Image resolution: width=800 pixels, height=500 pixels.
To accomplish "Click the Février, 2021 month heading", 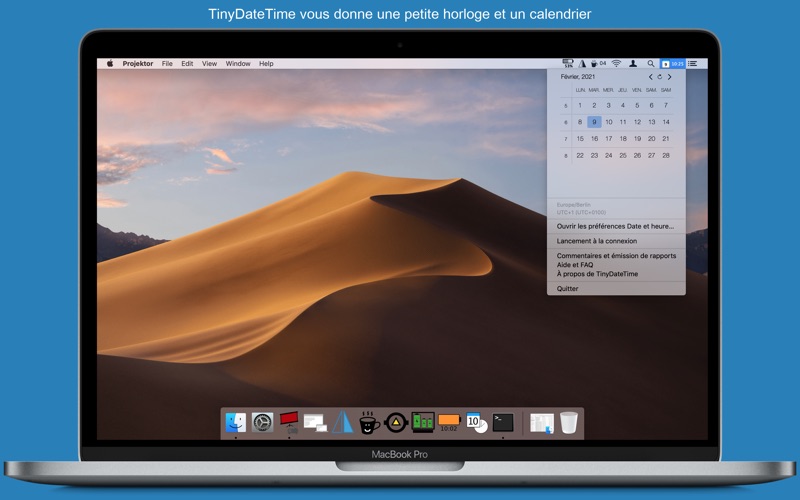I will [x=578, y=77].
